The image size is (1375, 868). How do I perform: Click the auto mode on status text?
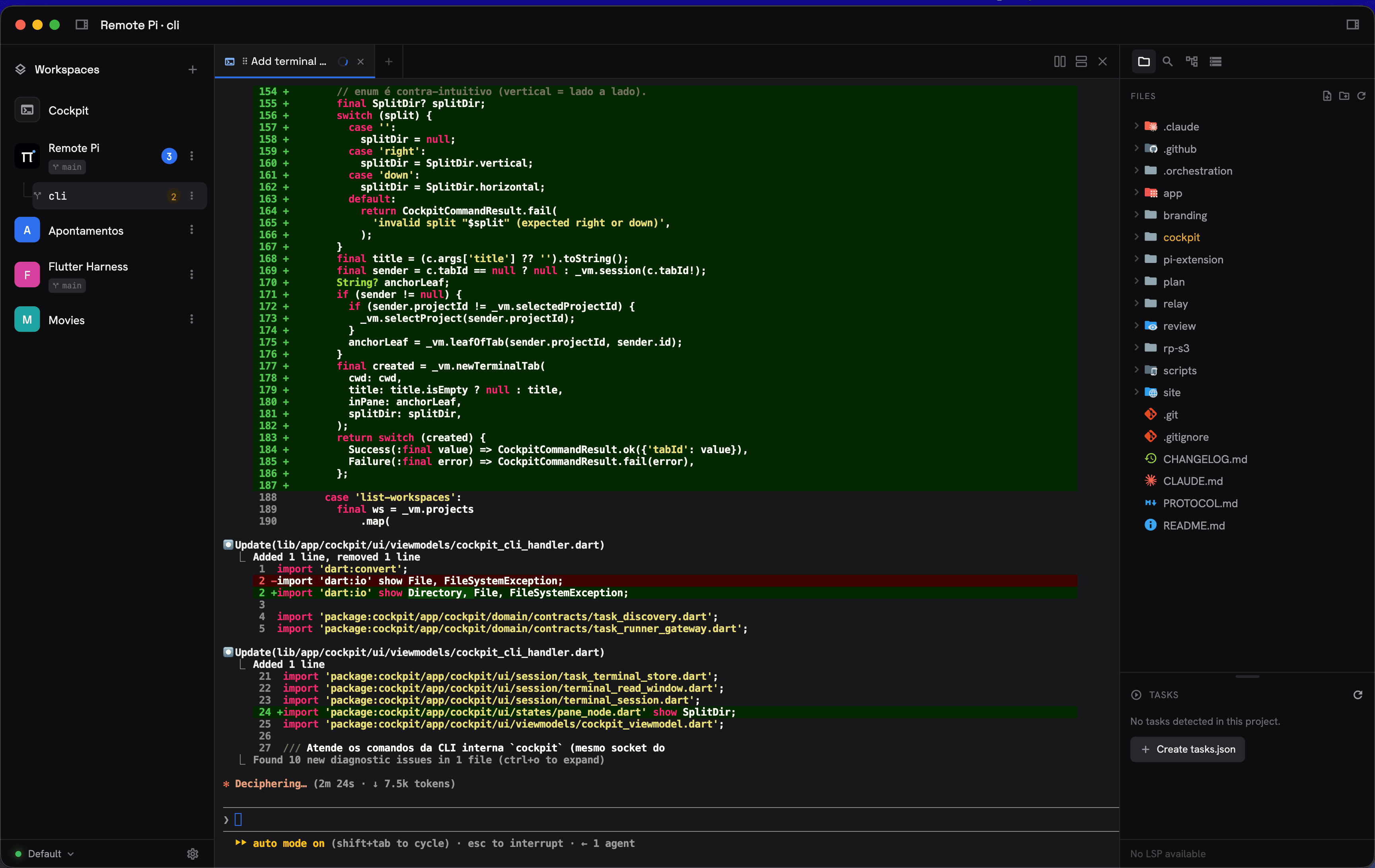(x=288, y=843)
